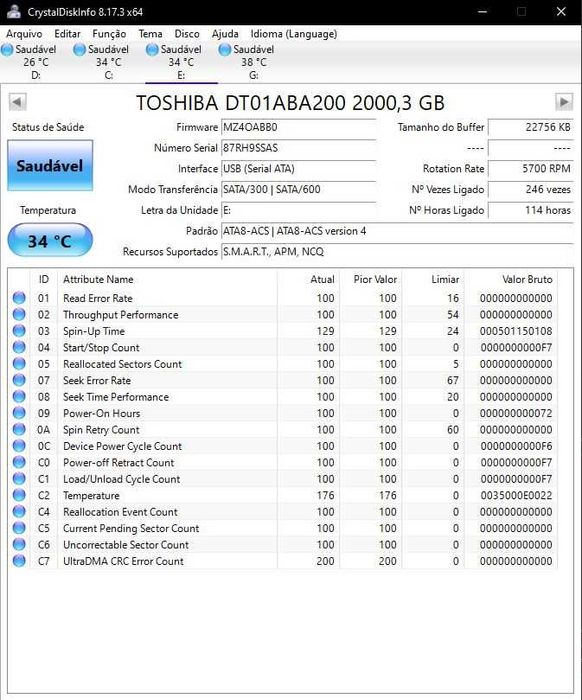The image size is (582, 700).
Task: Click the power-on hours field 114 horas
Action: pos(530,210)
